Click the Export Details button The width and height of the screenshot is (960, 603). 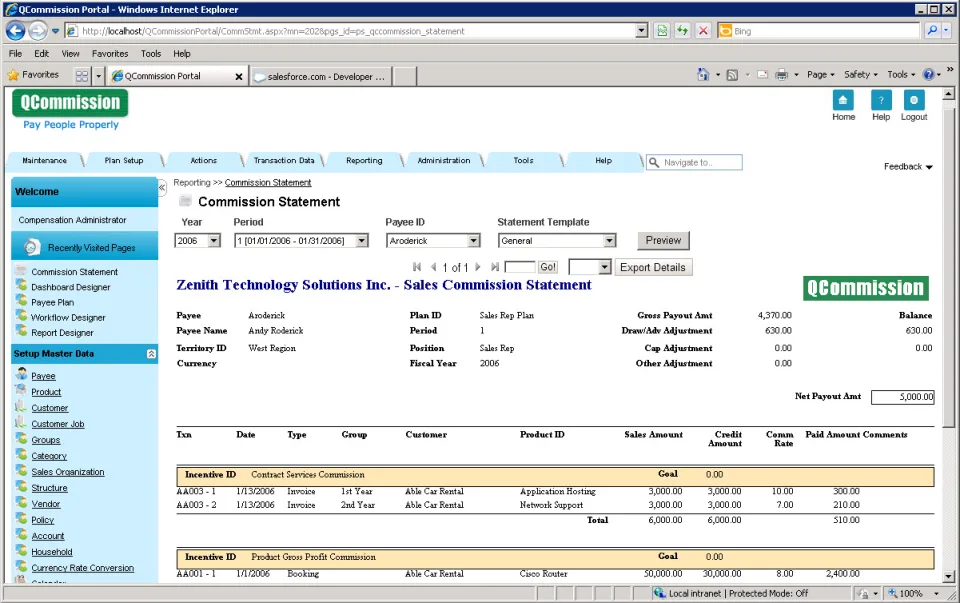click(653, 268)
